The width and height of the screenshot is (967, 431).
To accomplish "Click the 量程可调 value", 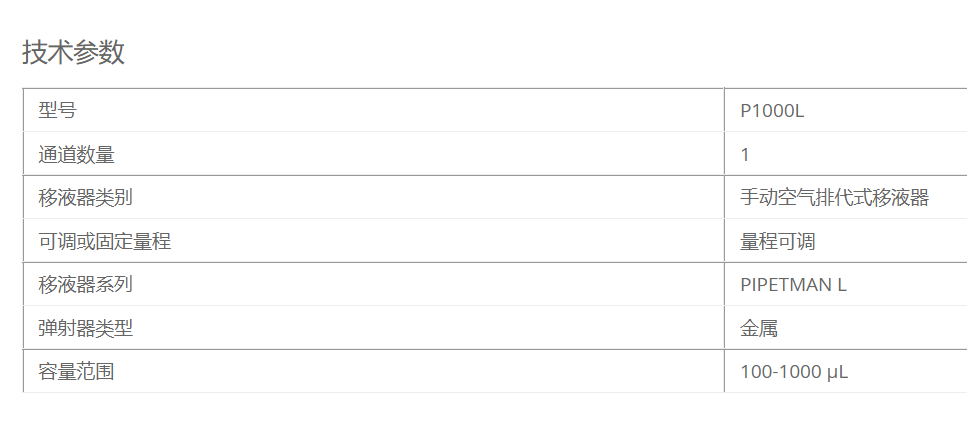I will 778,241.
